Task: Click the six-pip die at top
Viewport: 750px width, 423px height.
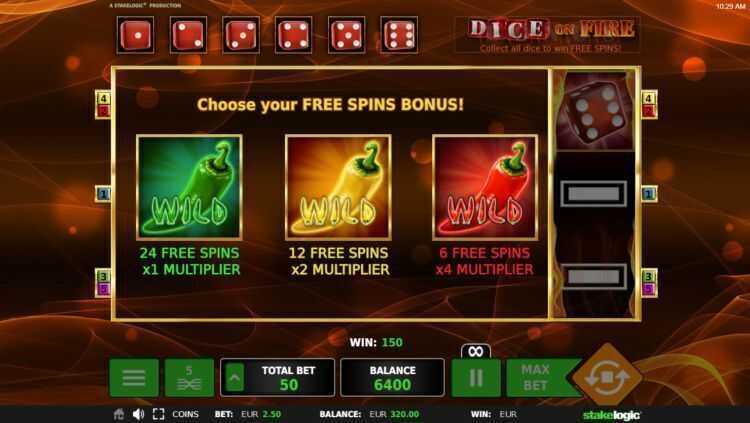Action: (x=399, y=34)
